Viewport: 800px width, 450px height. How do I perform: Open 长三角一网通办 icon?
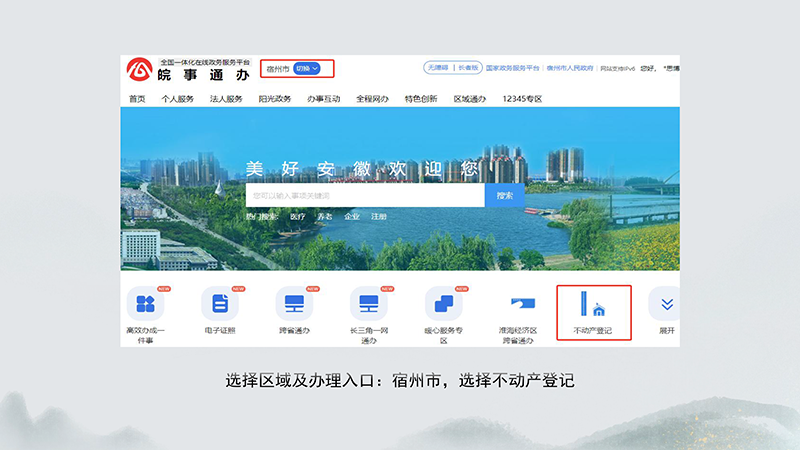[x=369, y=303]
